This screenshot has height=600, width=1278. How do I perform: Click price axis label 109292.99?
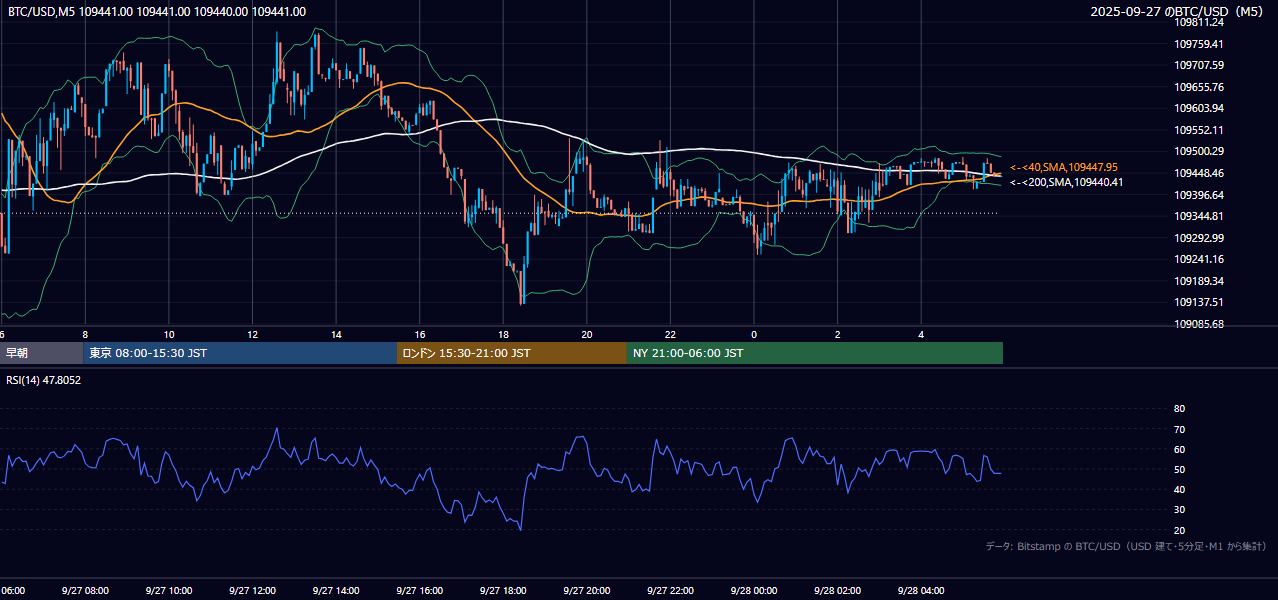pyautogui.click(x=1199, y=238)
